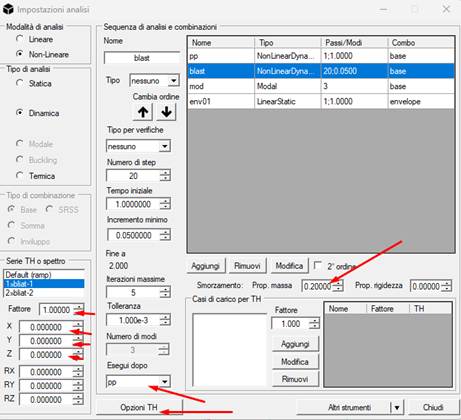The image size is (461, 420).
Task: Click the Z direction value field
Action: (x=46, y=355)
